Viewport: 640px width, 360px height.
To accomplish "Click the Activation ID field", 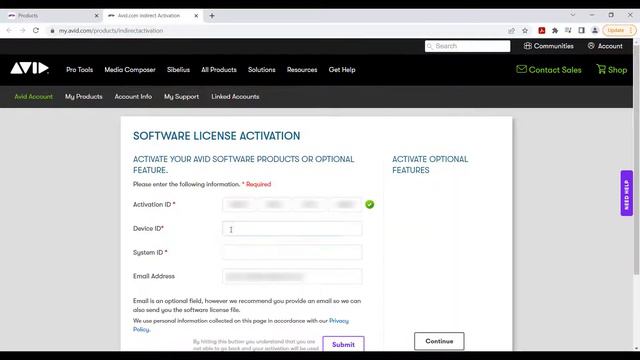I will click(x=292, y=204).
